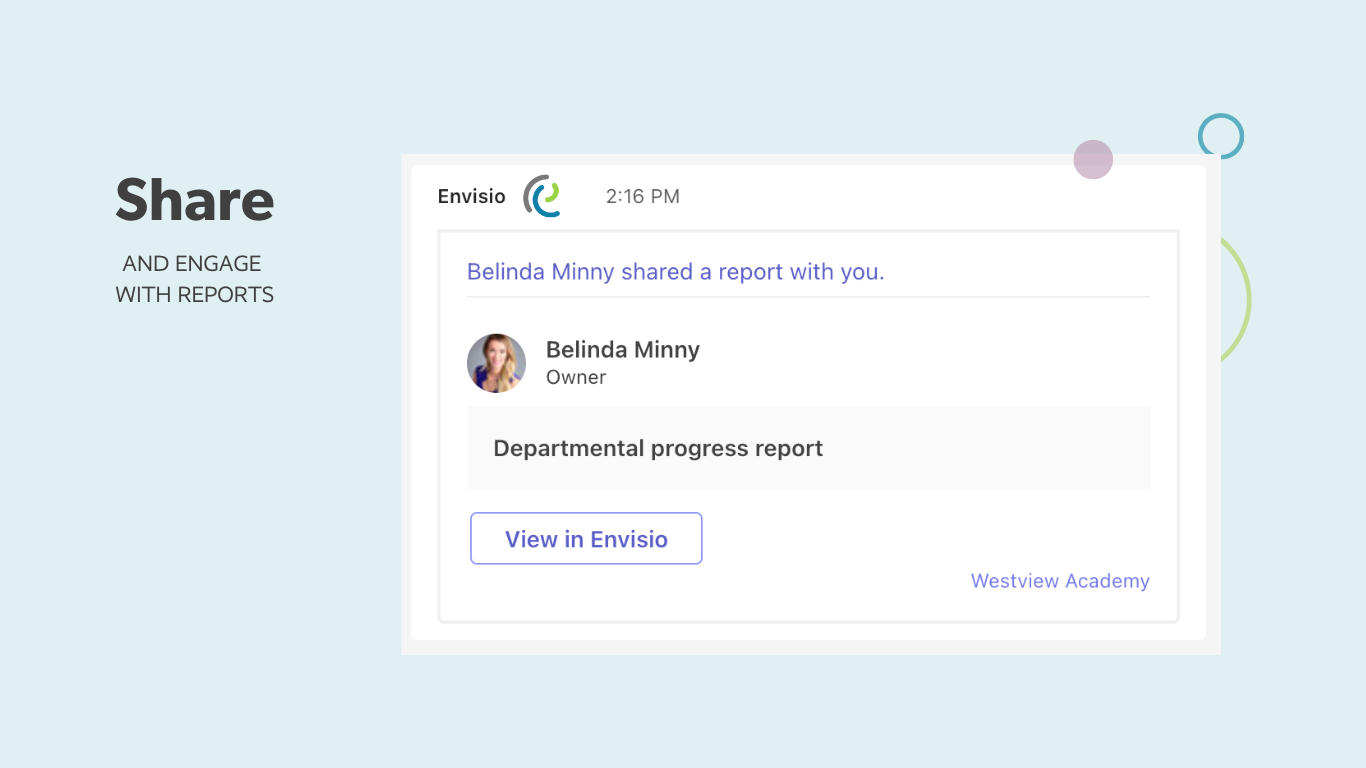1366x768 pixels.
Task: Click the Envisio sender name
Action: [x=472, y=196]
